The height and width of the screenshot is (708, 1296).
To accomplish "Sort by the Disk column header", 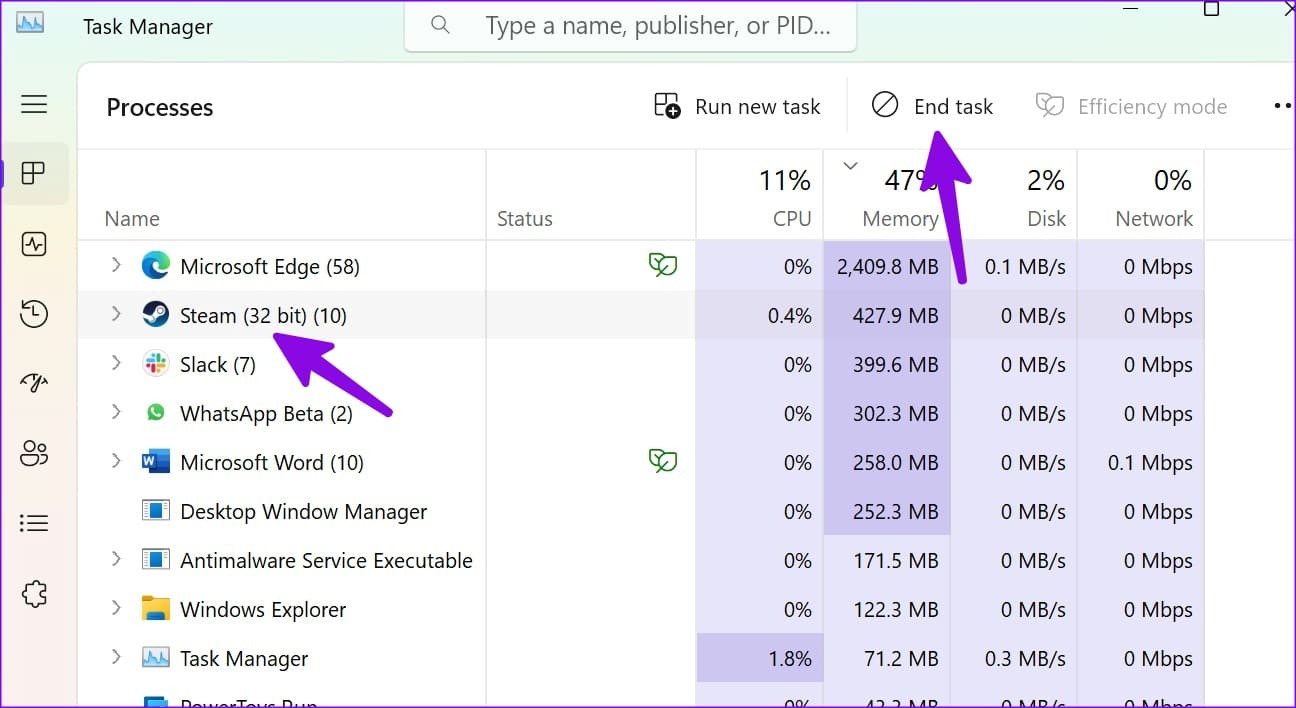I will pos(1013,195).
